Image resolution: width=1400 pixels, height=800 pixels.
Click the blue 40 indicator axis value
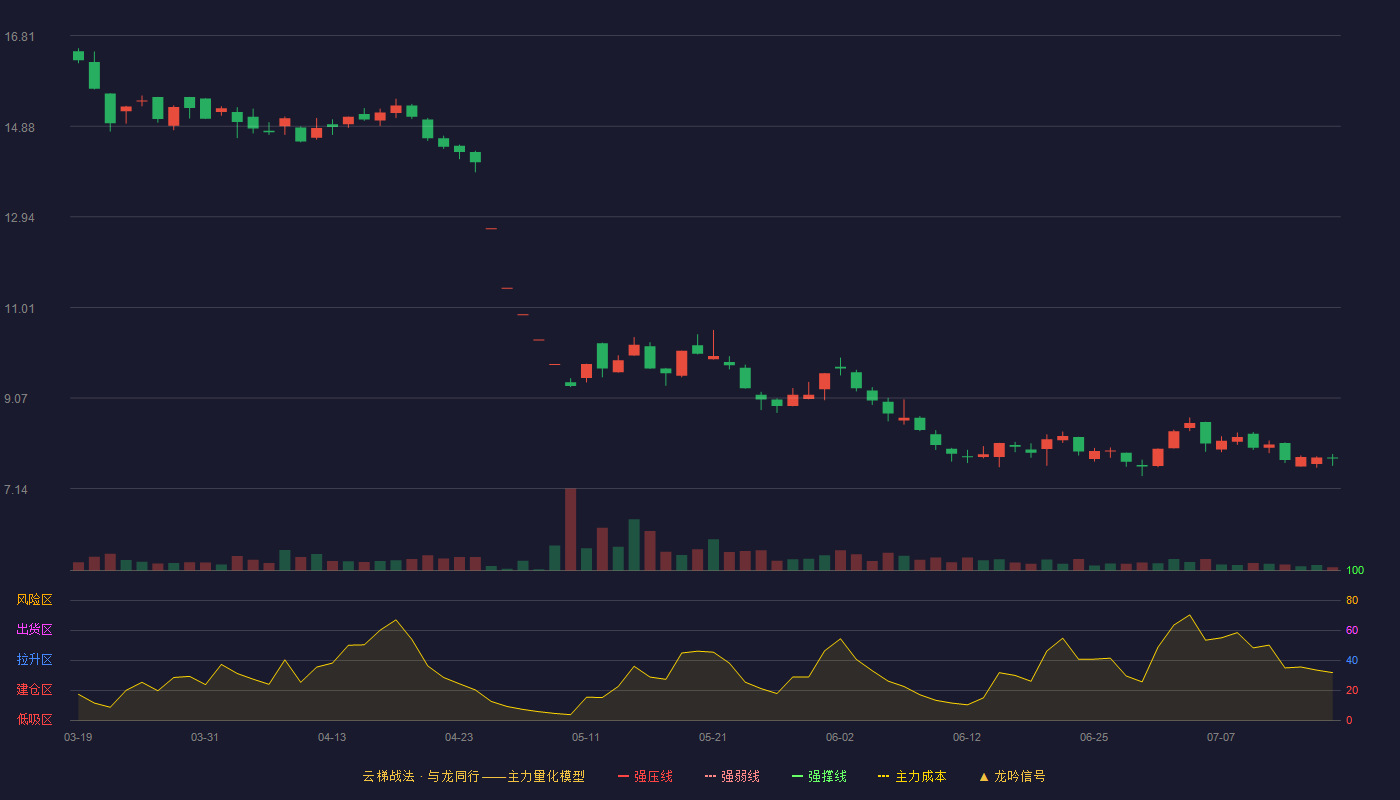(1352, 660)
